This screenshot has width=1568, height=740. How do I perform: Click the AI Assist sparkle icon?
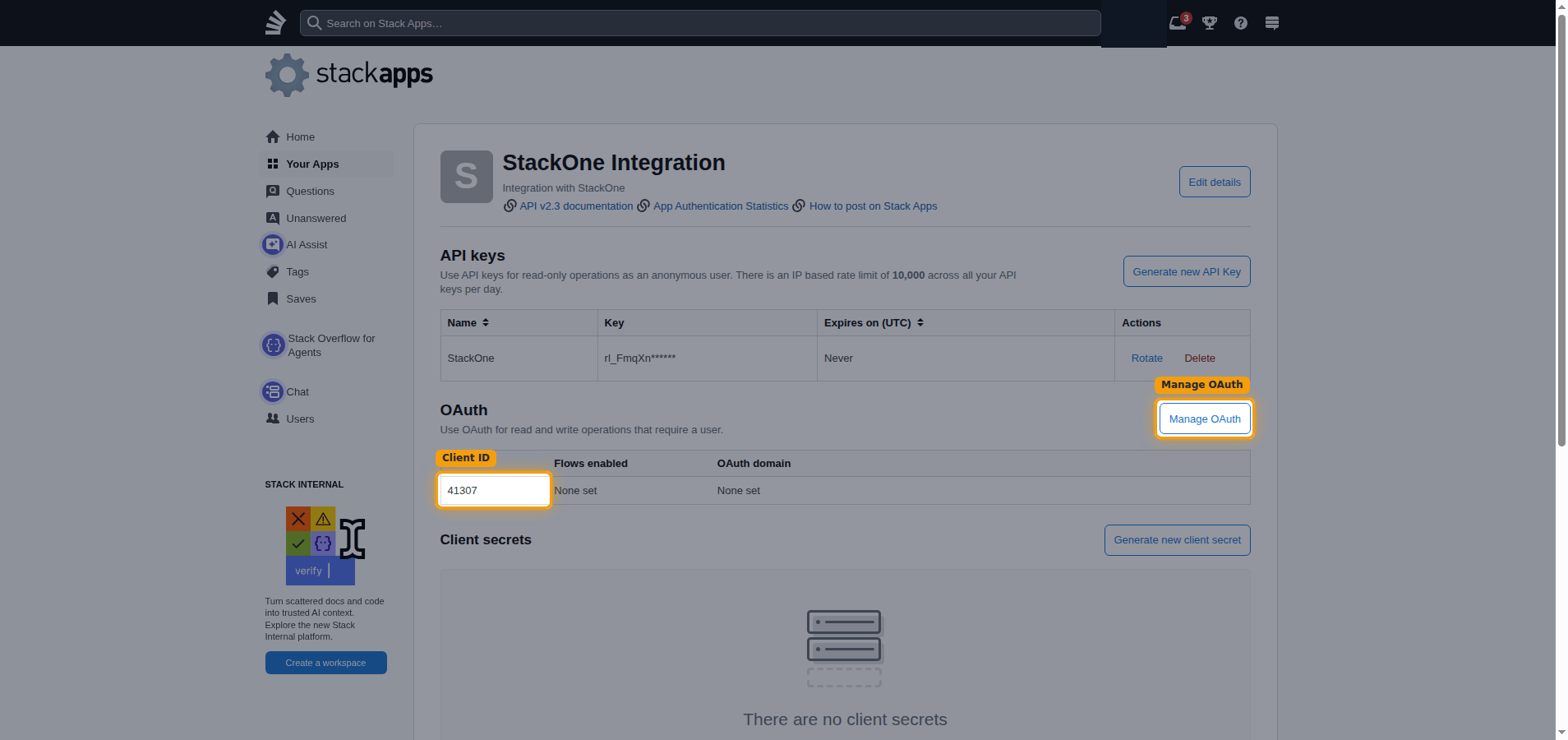pos(273,244)
